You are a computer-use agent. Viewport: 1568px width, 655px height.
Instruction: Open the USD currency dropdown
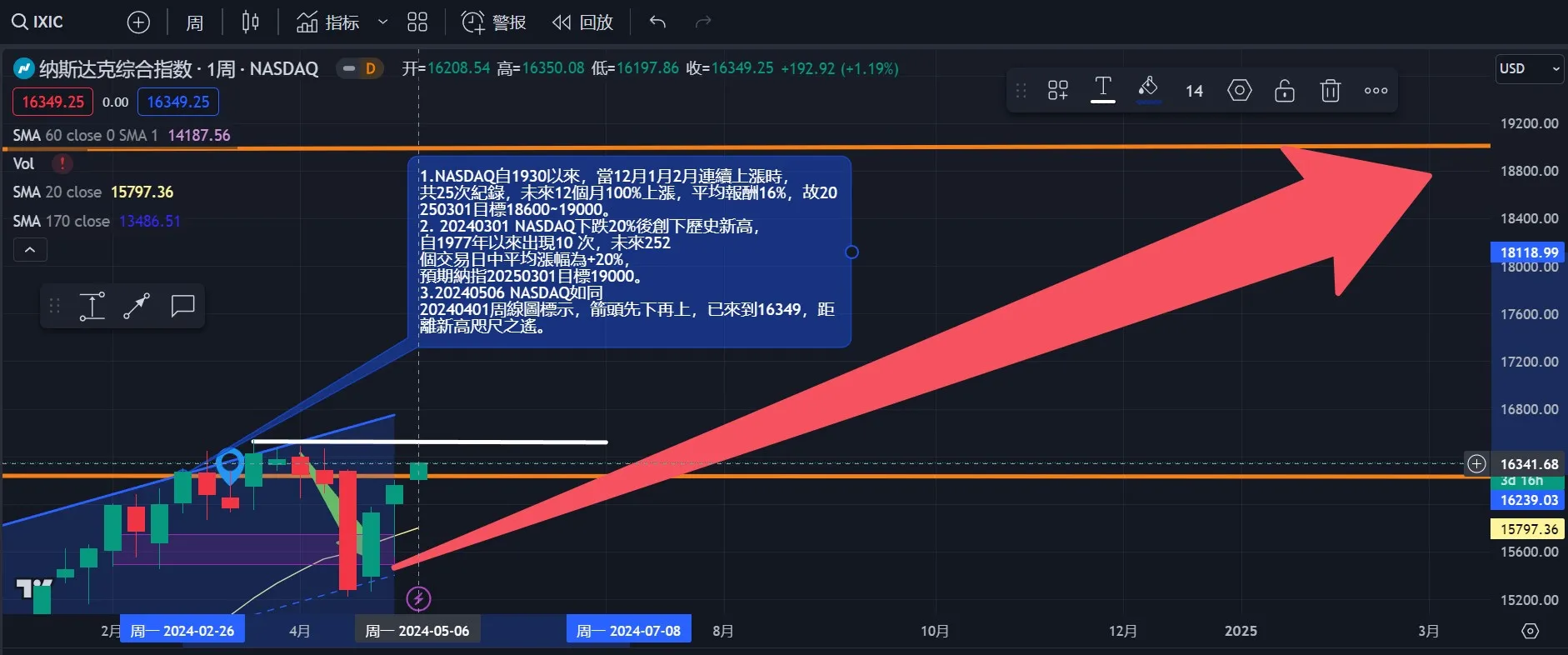click(x=1530, y=68)
